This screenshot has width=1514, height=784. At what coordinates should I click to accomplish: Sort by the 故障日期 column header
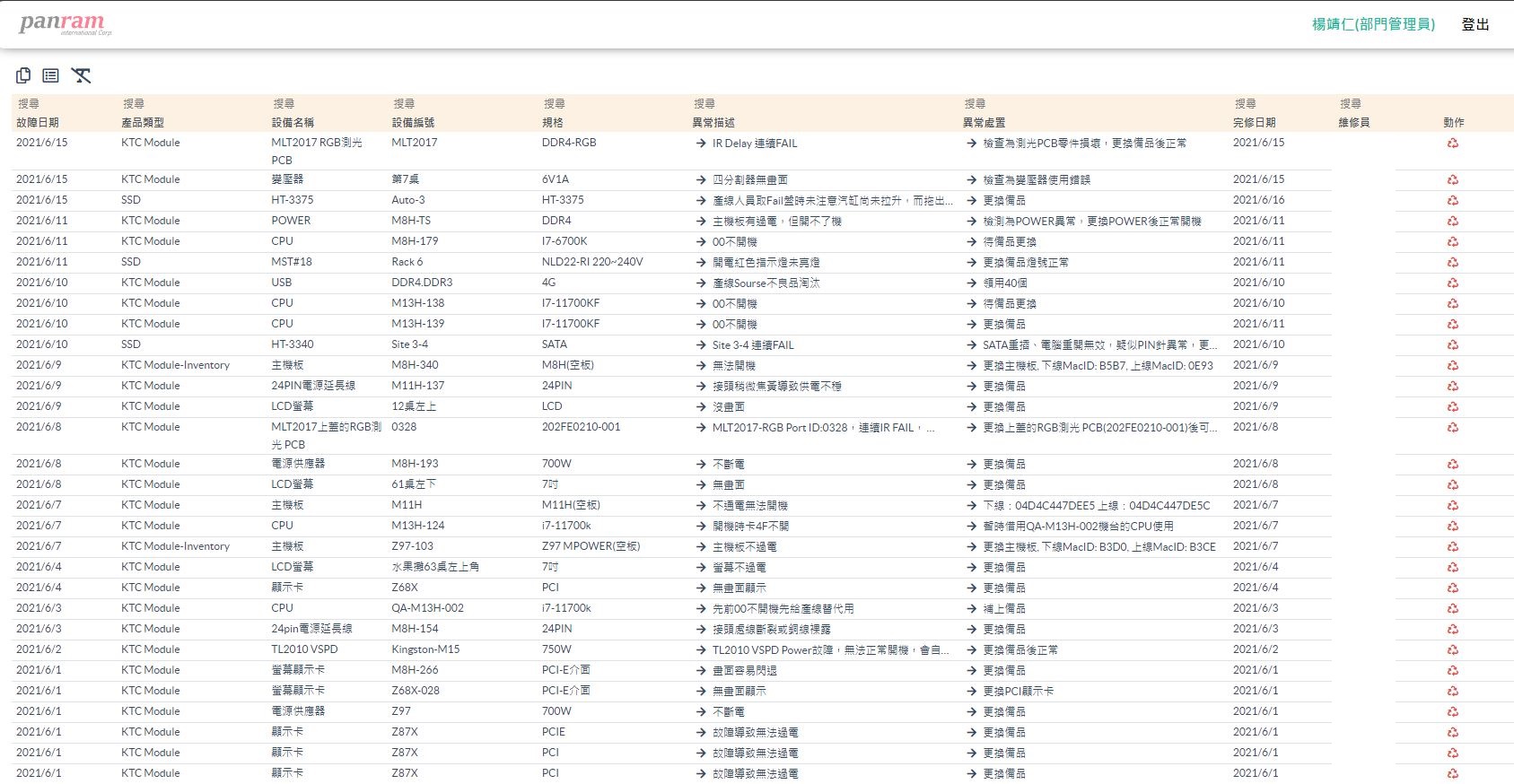coord(38,123)
